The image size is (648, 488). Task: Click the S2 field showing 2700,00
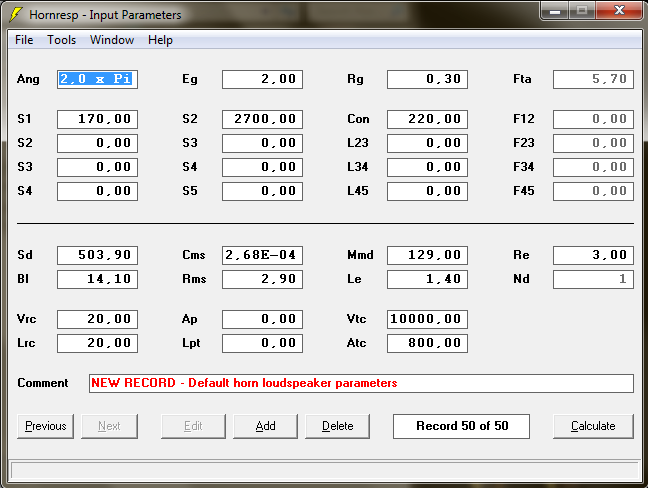click(262, 119)
